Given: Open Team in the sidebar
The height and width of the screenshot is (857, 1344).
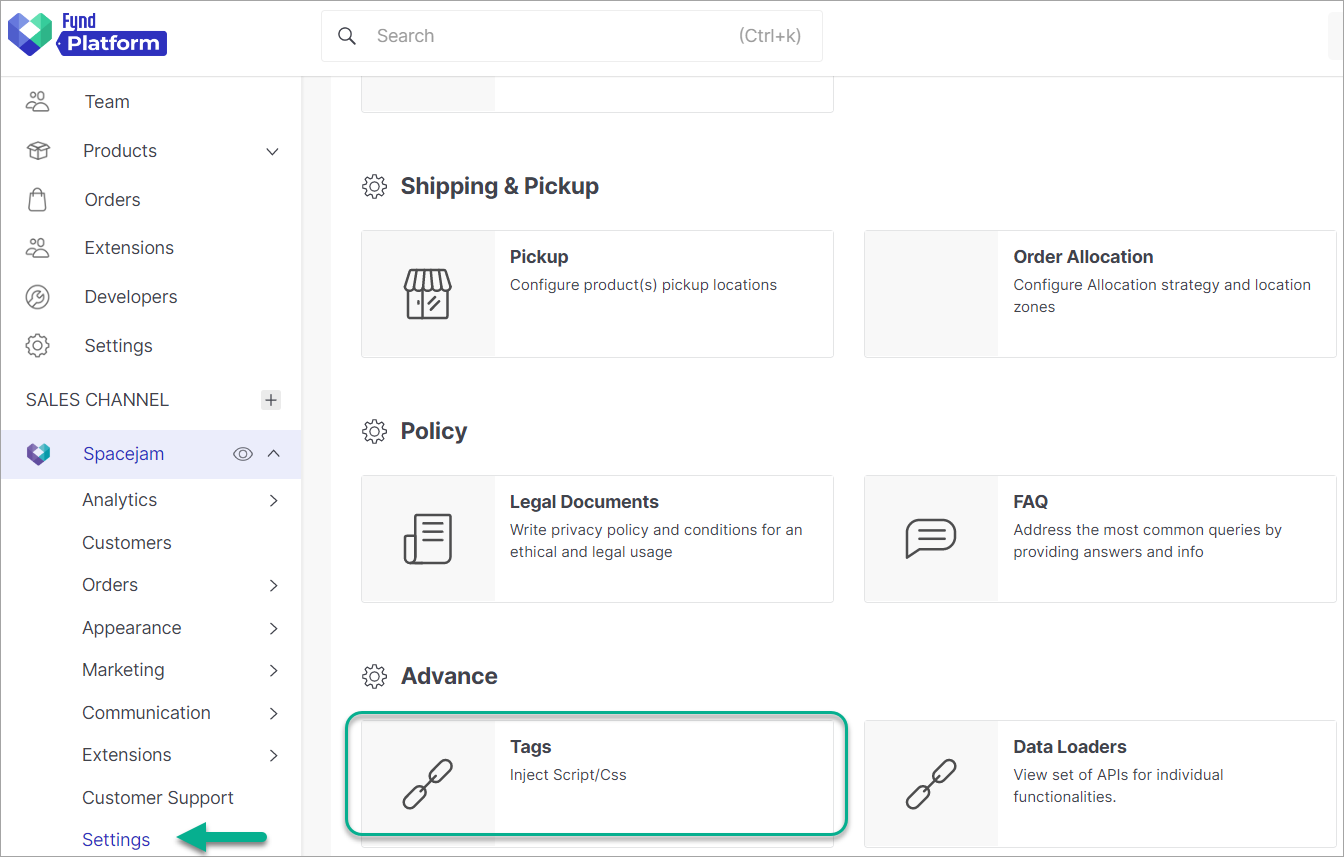Looking at the screenshot, I should coord(107,102).
